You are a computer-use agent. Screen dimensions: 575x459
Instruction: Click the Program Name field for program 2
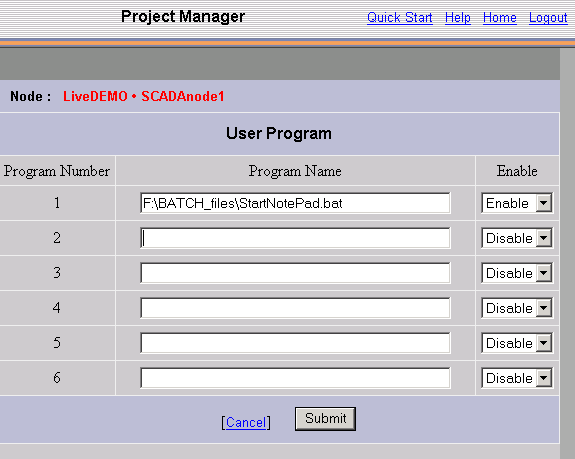pos(295,238)
